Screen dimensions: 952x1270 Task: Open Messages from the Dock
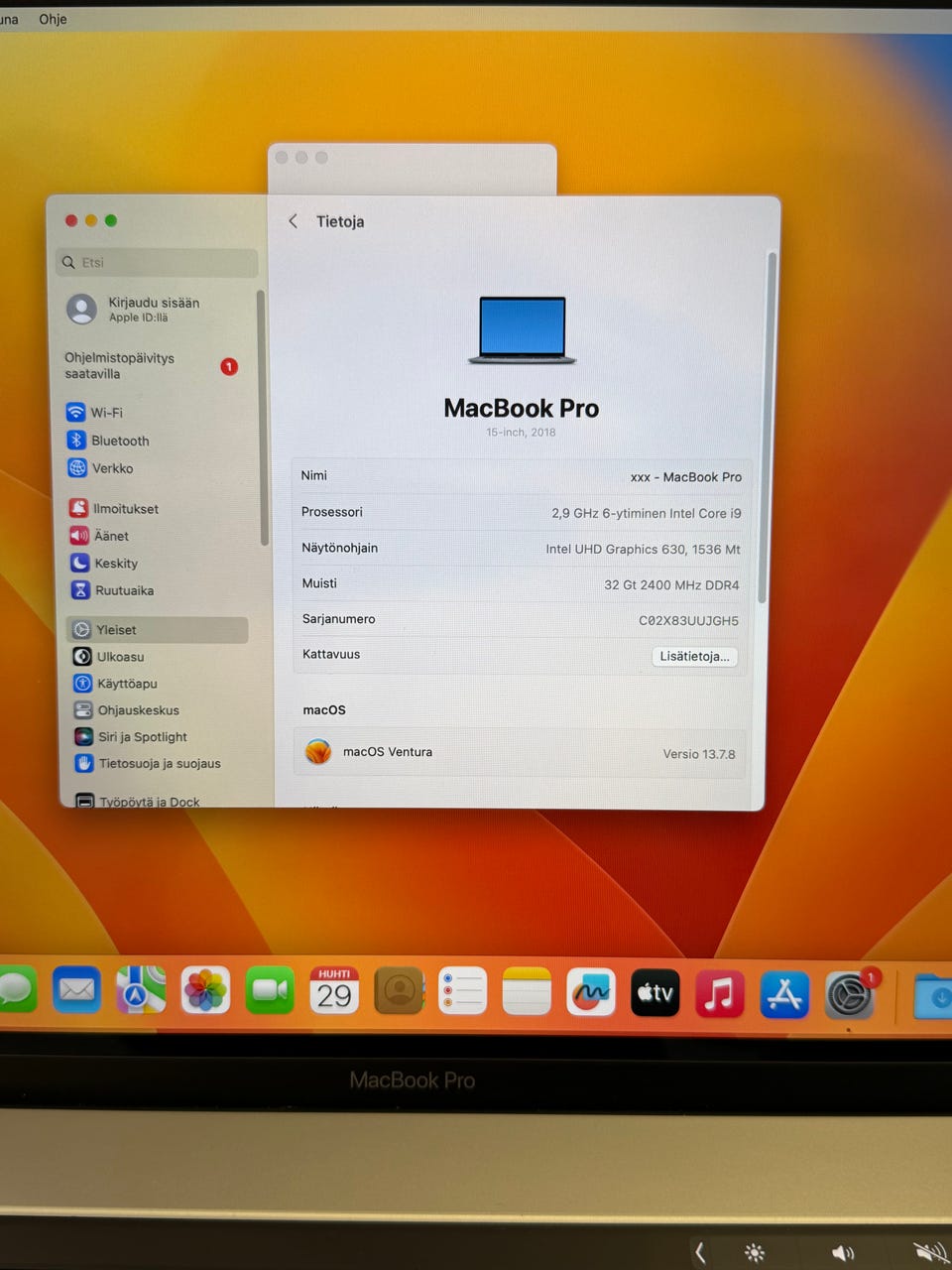coord(16,991)
